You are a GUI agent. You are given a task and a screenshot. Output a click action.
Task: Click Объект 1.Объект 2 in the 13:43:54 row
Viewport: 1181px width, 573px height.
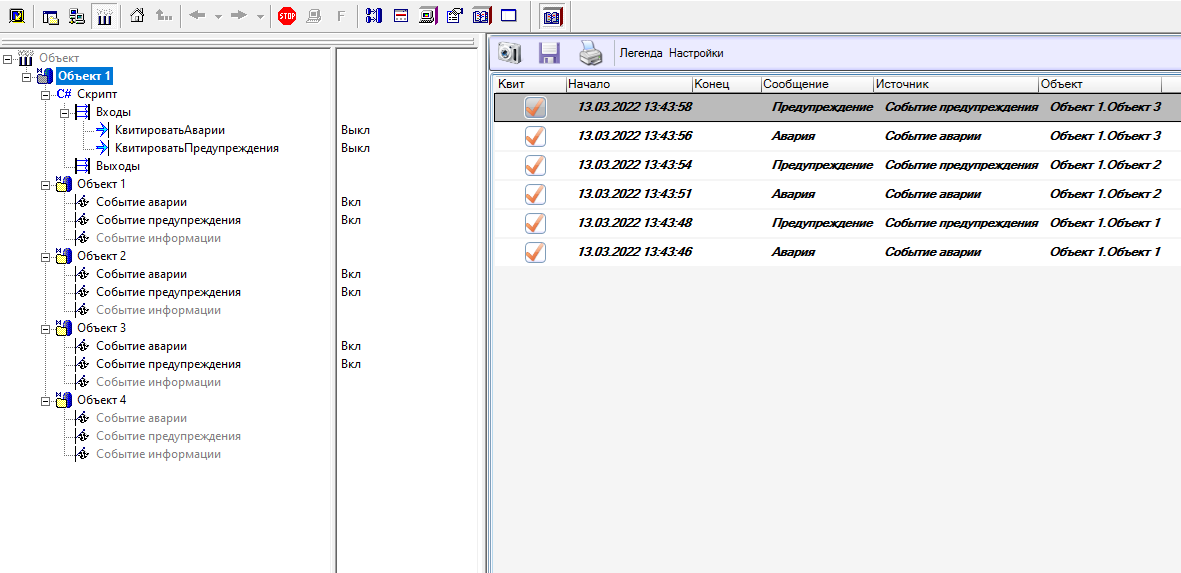pos(1105,165)
